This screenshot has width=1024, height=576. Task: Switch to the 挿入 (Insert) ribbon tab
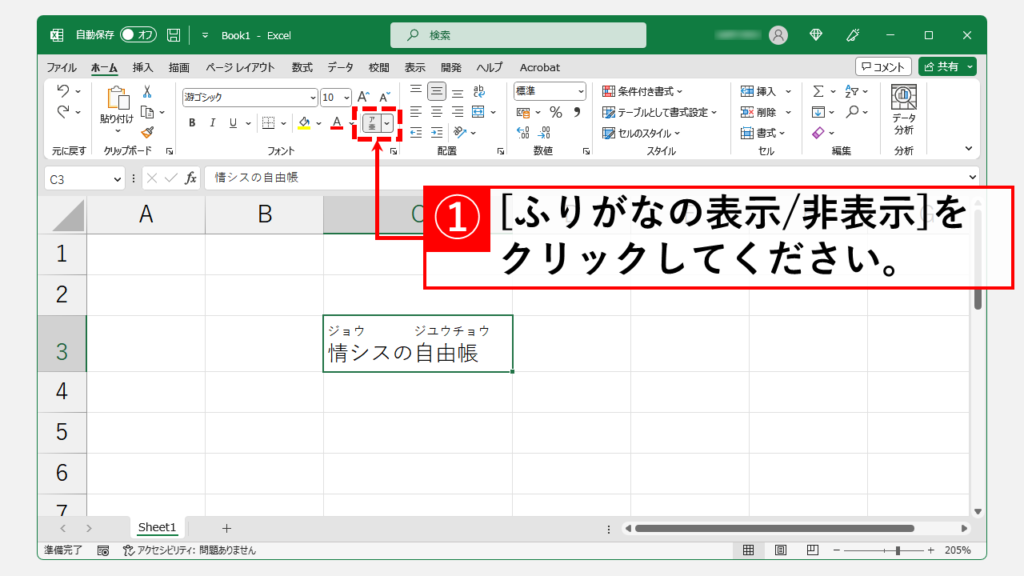[x=143, y=67]
